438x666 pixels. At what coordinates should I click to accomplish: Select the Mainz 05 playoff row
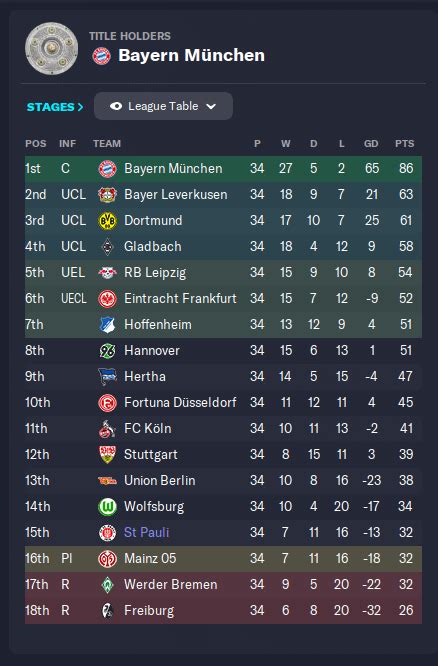[x=223, y=559]
